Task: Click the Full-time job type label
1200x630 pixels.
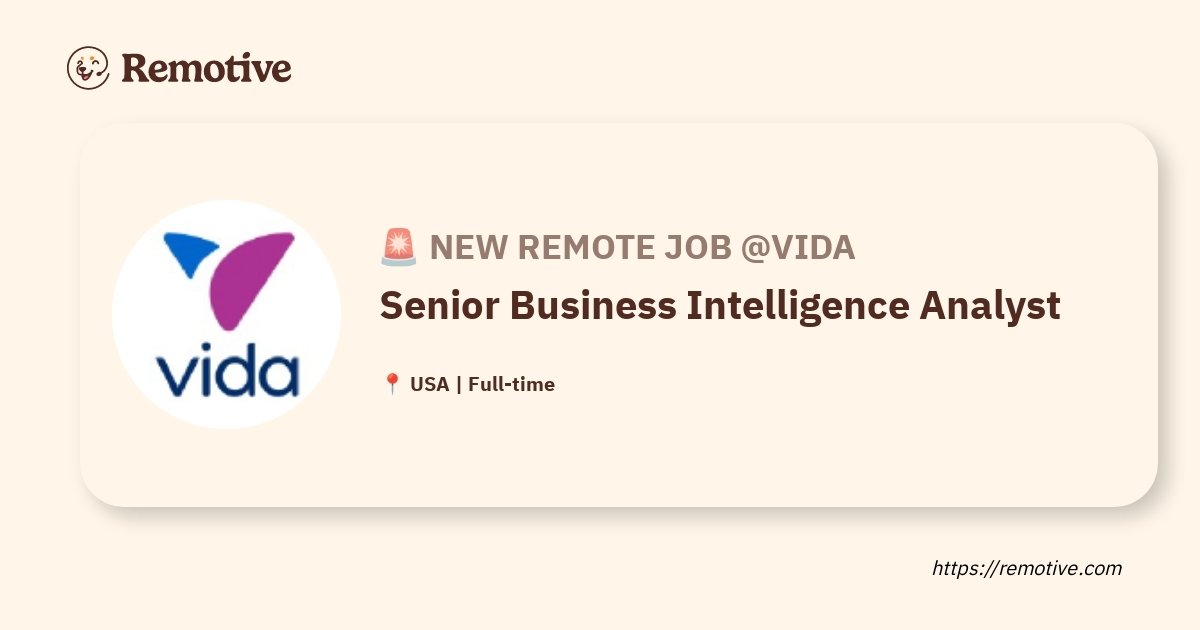Action: point(512,384)
